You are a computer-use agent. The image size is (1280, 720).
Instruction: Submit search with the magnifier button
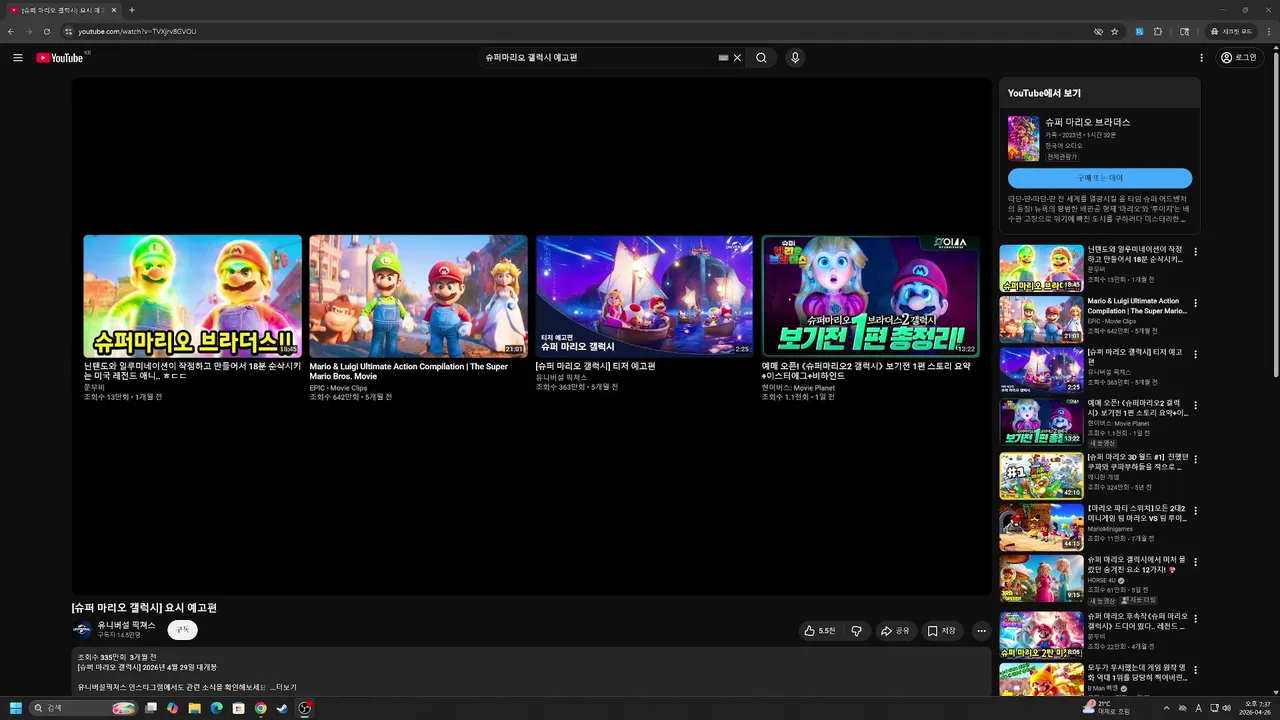(761, 58)
